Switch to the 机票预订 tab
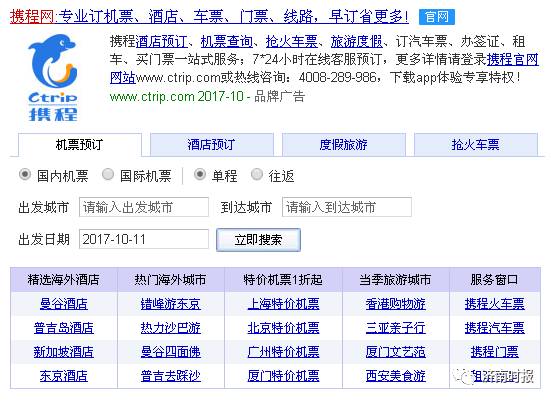The image size is (551, 401). coord(80,144)
